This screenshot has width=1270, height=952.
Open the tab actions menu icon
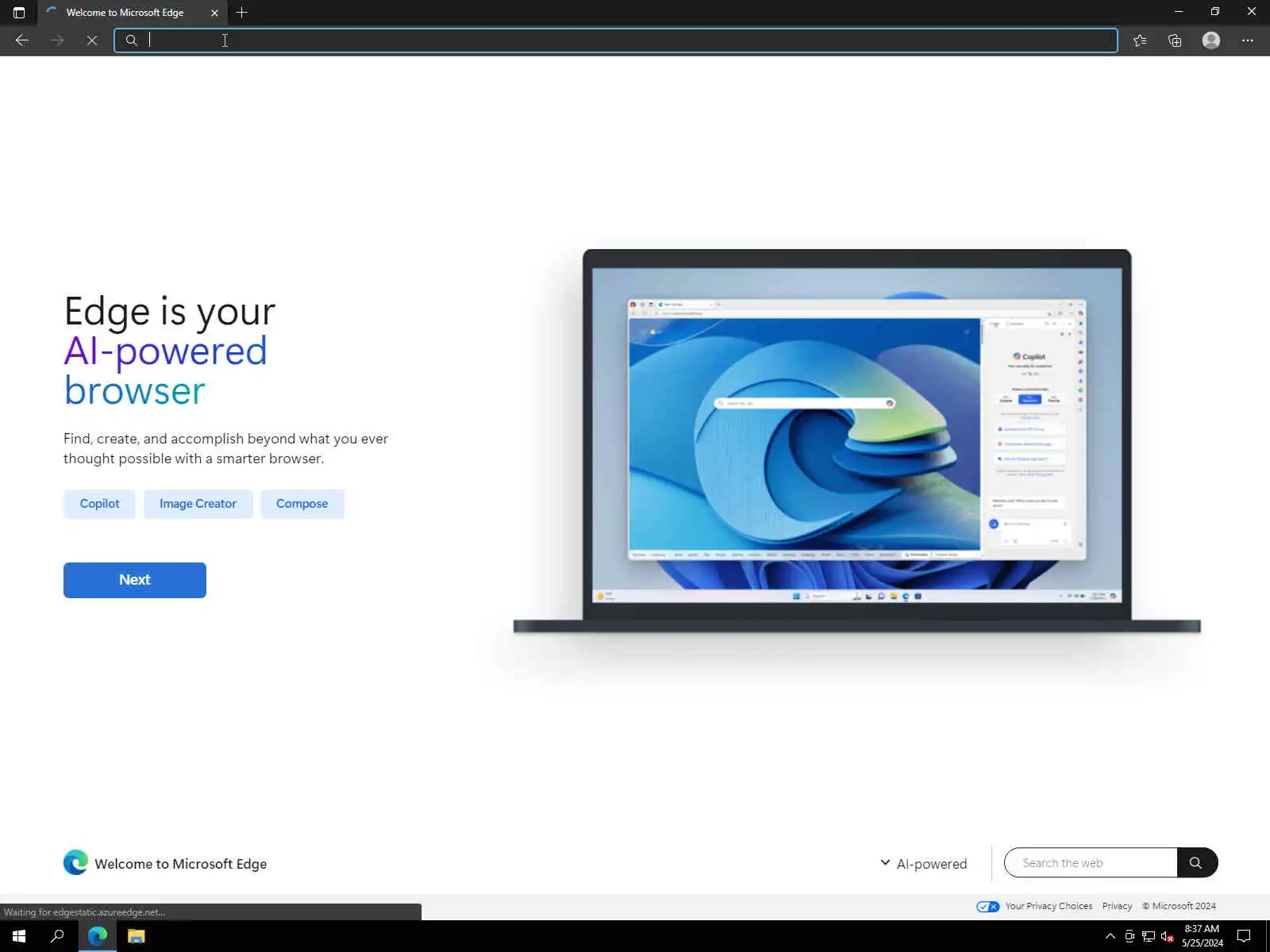pos(19,13)
